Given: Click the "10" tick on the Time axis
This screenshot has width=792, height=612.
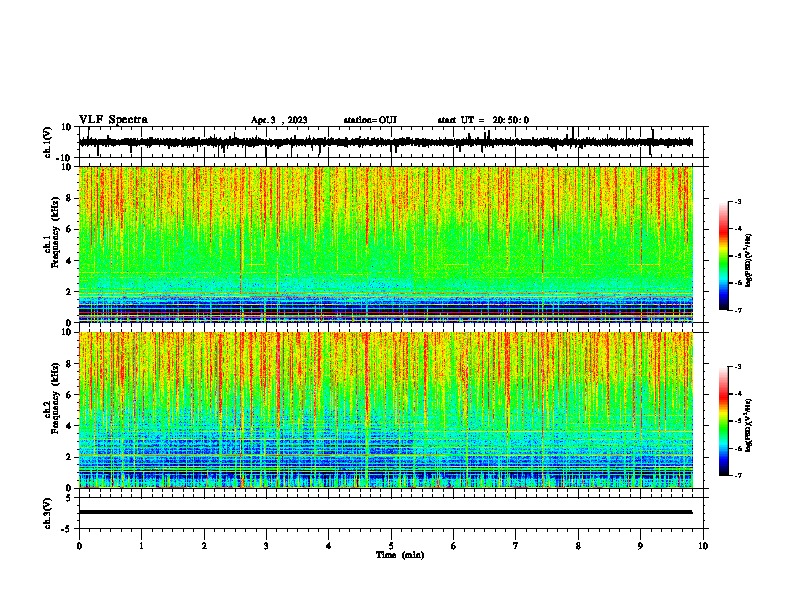Looking at the screenshot, I should 703,546.
